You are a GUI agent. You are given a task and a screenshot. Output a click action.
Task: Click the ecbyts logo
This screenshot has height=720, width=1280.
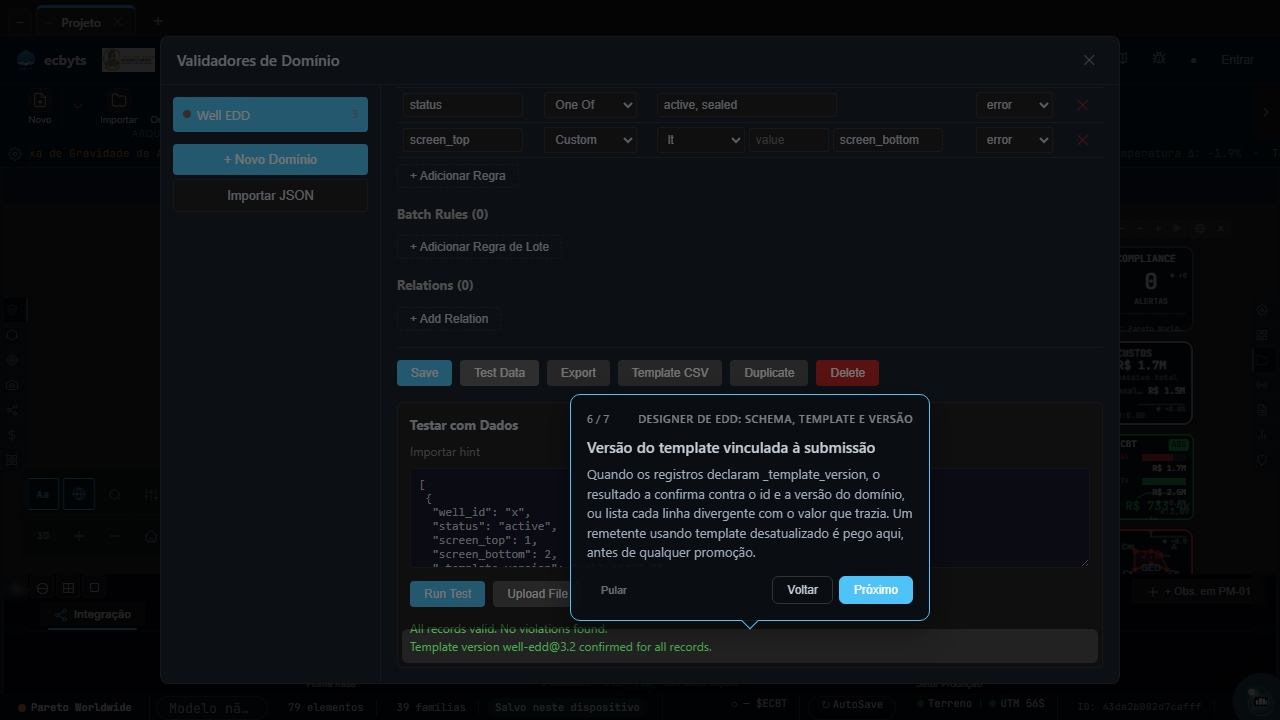click(x=52, y=60)
